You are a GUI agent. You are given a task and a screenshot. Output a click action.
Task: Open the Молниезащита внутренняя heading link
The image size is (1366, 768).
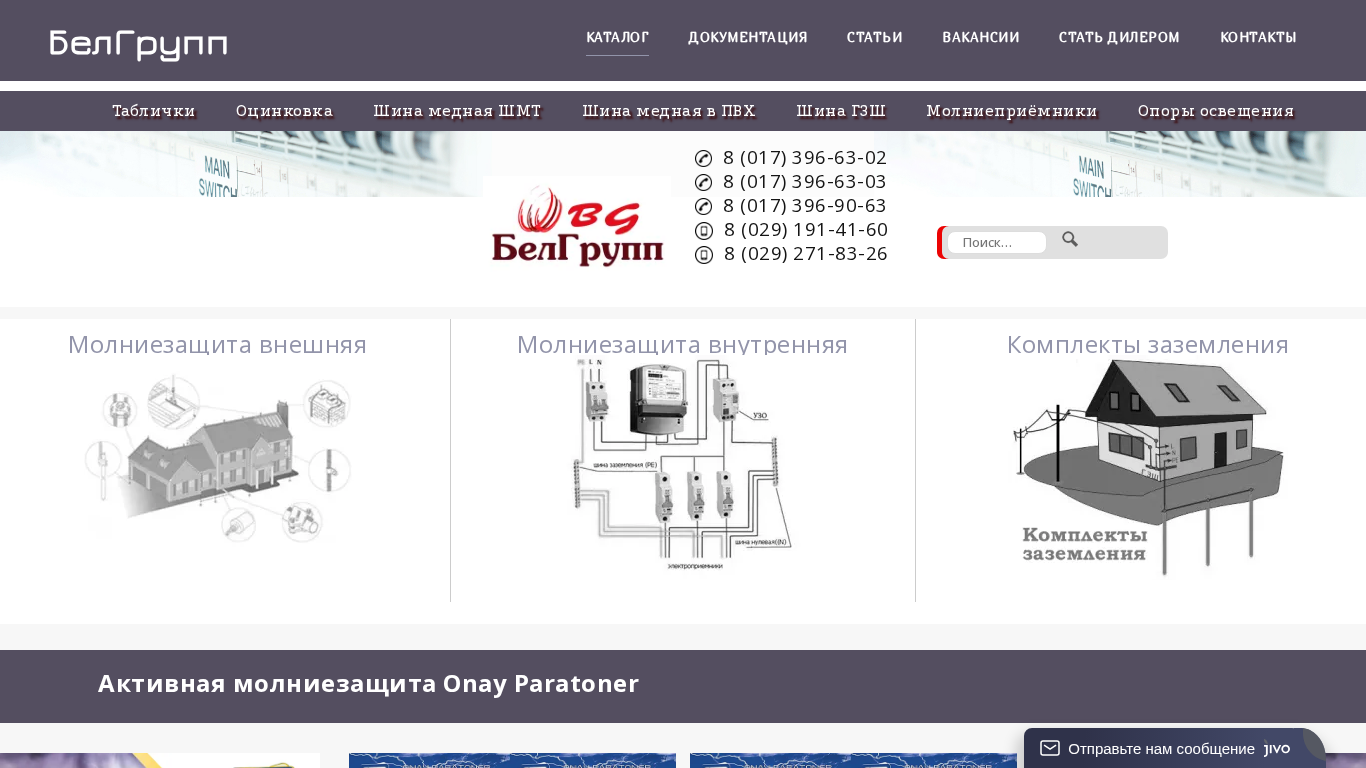pos(682,345)
